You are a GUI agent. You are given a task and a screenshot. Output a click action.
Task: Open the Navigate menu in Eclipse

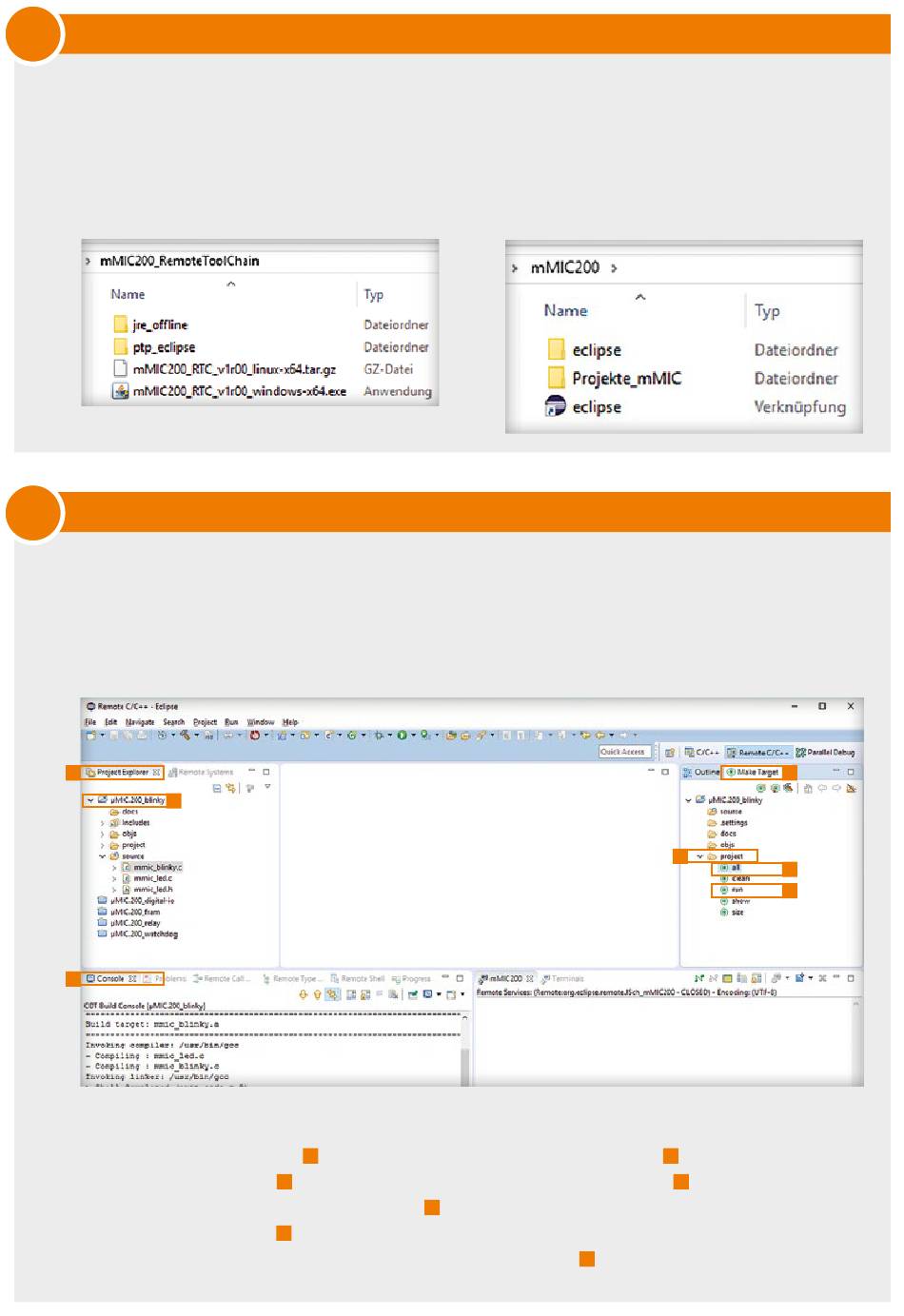140,722
